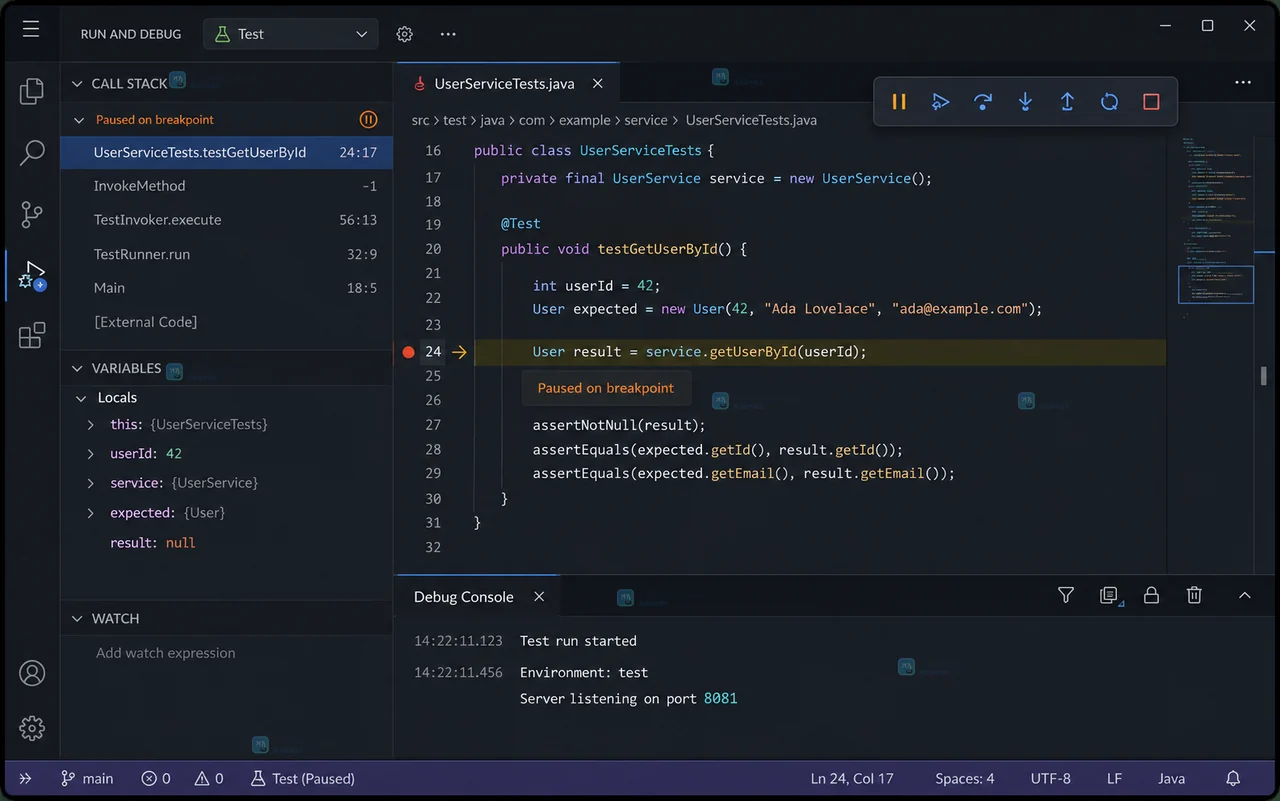Open launch configuration settings gear
The width and height of the screenshot is (1280, 801).
click(x=404, y=34)
